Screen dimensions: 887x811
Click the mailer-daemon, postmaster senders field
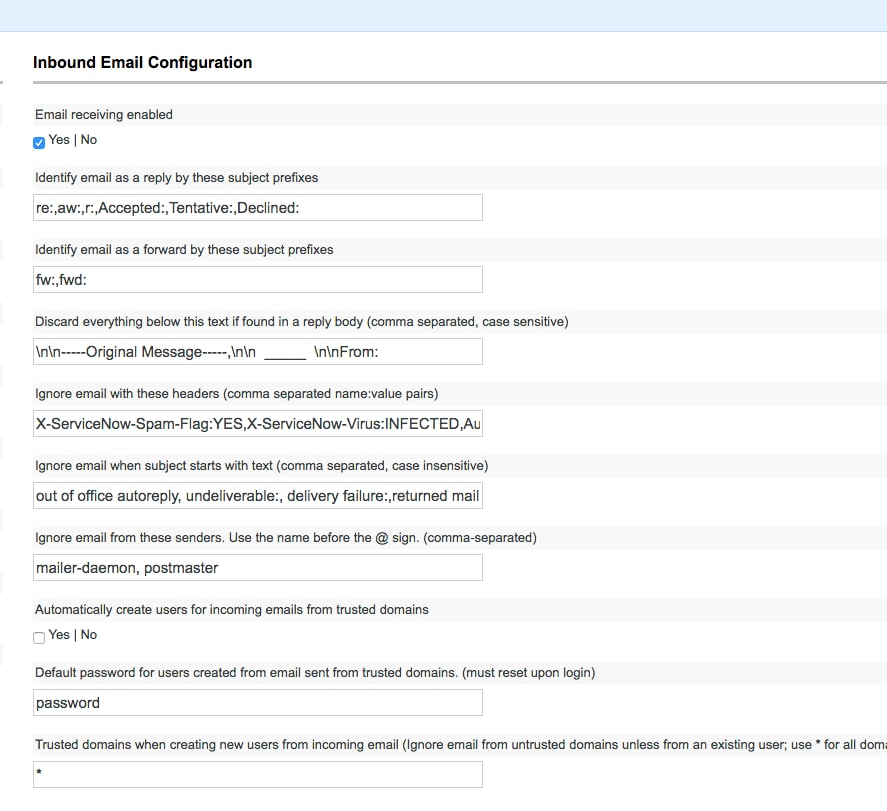pyautogui.click(x=257, y=567)
